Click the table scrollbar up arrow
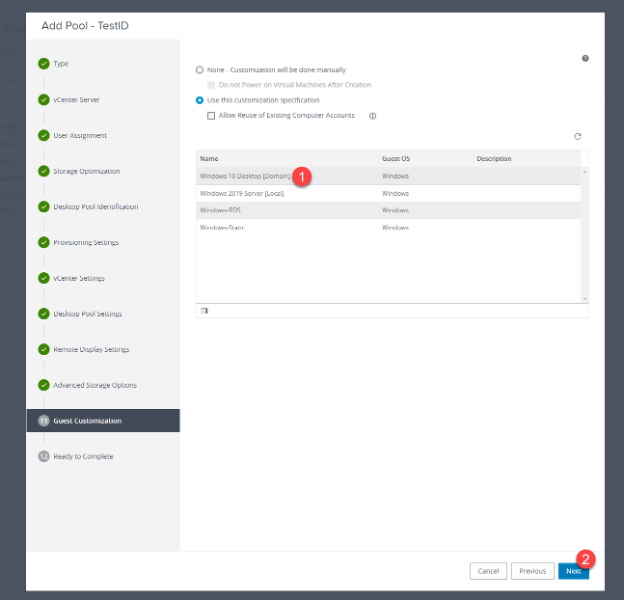This screenshot has width=624, height=600. (585, 172)
